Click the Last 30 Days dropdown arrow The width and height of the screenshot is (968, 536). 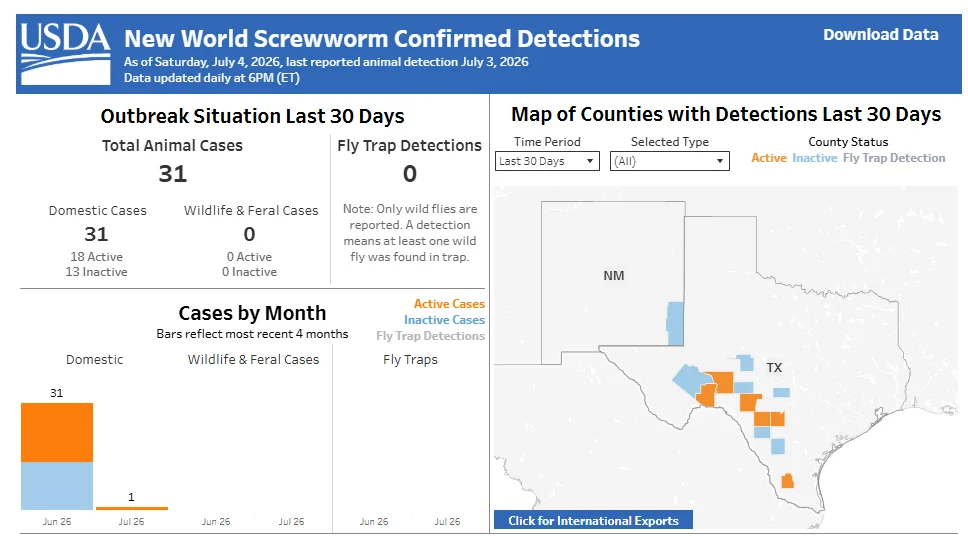(590, 161)
